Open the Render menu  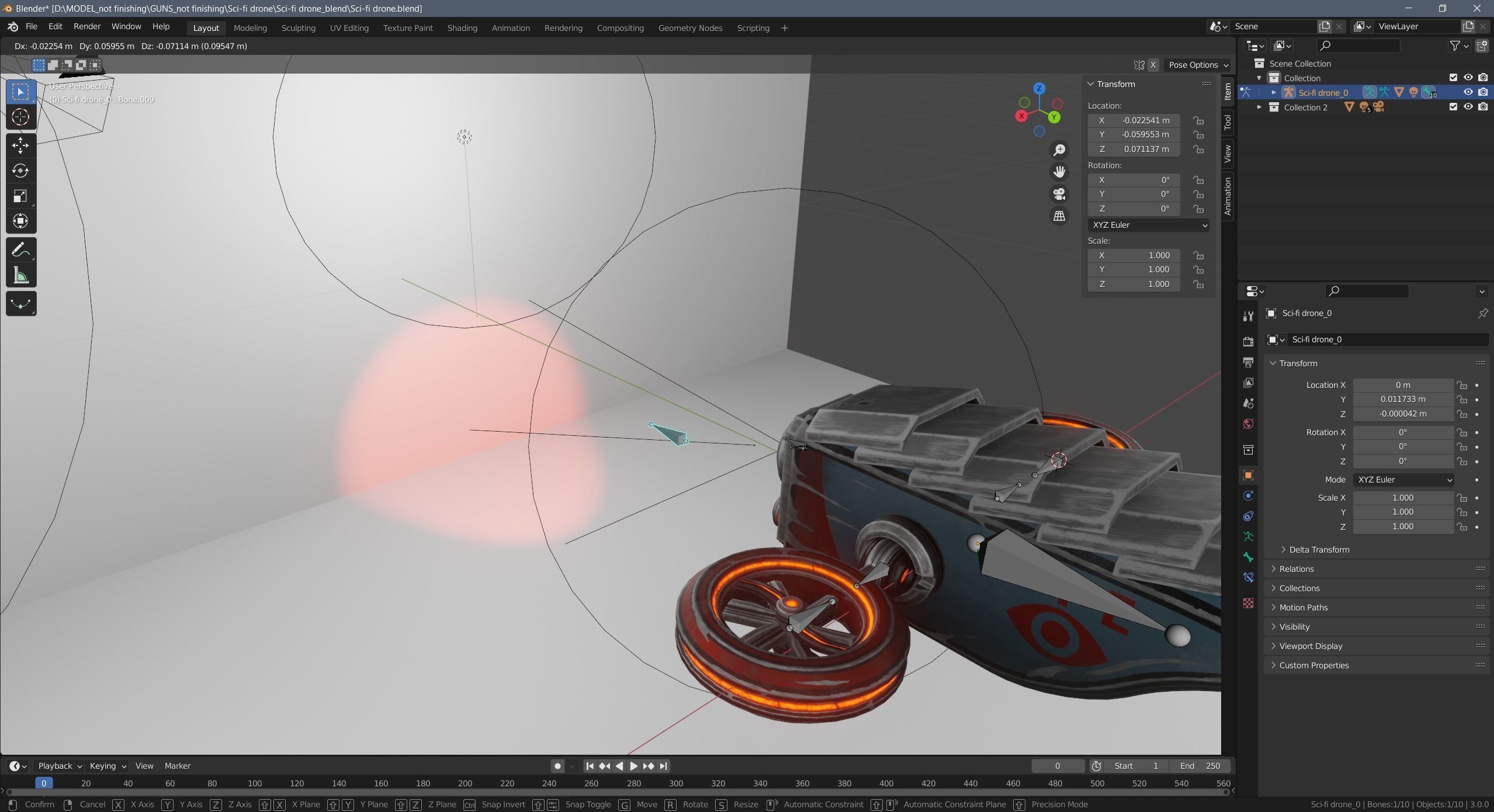point(86,27)
